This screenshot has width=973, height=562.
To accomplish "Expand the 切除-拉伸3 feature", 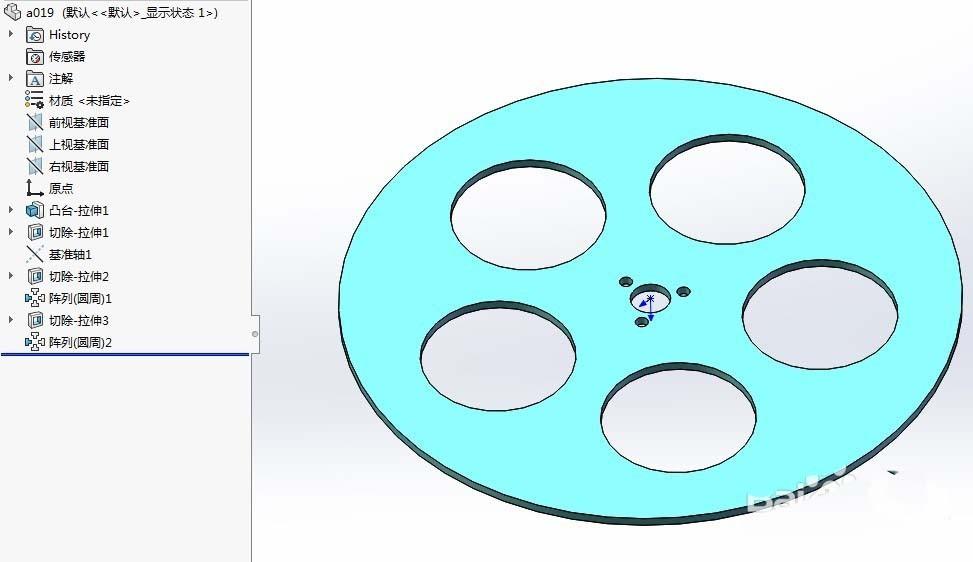I will 11,319.
